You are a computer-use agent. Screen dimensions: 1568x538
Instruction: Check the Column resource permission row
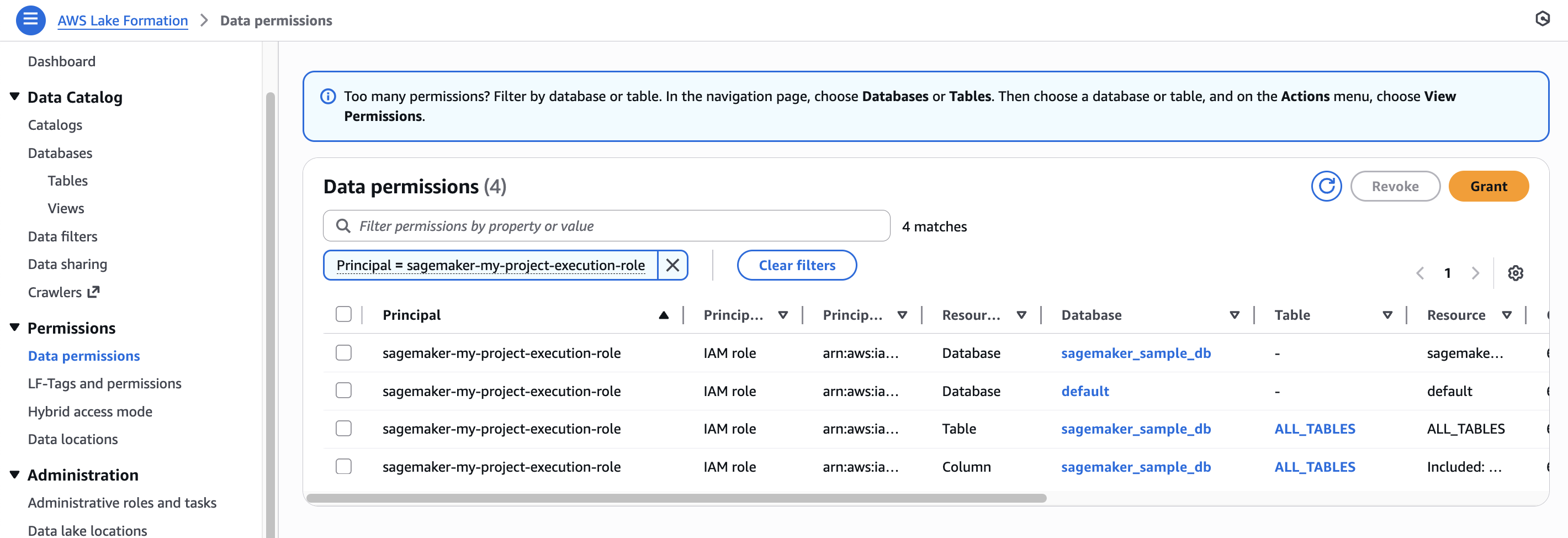[343, 467]
